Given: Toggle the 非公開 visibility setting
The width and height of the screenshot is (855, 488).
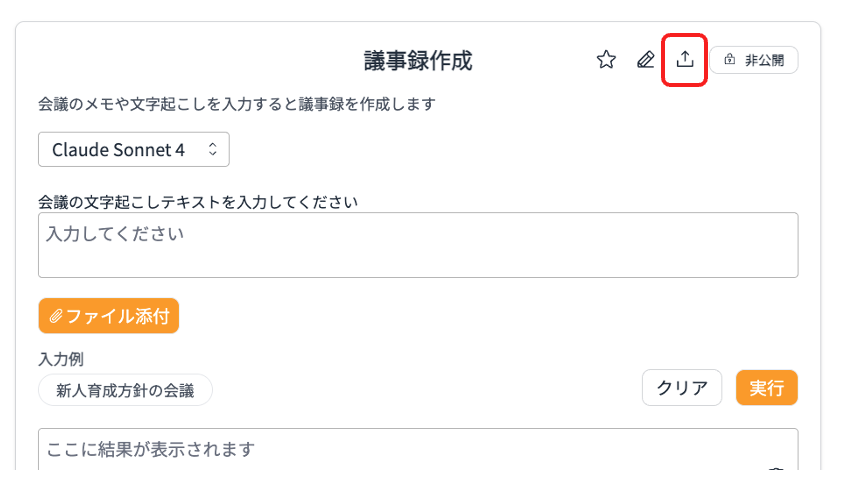Looking at the screenshot, I should 754,60.
